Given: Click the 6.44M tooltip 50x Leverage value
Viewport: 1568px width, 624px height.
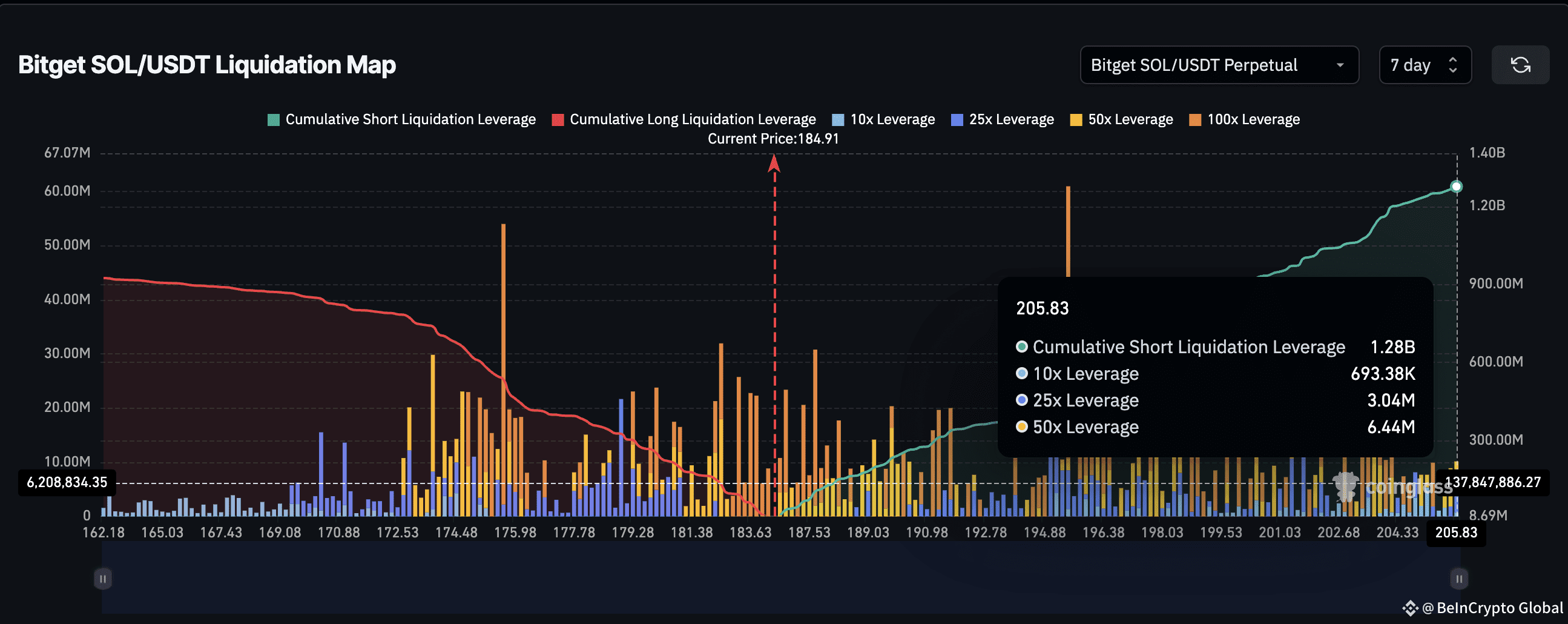Looking at the screenshot, I should click(x=1391, y=428).
